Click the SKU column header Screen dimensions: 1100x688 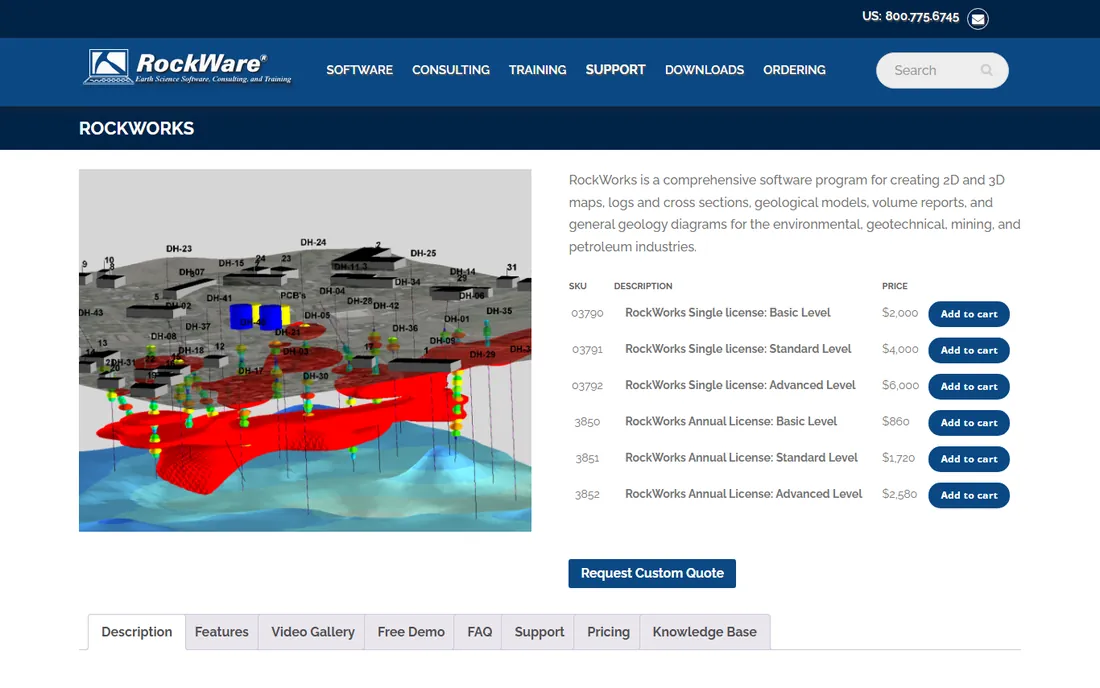coord(577,286)
